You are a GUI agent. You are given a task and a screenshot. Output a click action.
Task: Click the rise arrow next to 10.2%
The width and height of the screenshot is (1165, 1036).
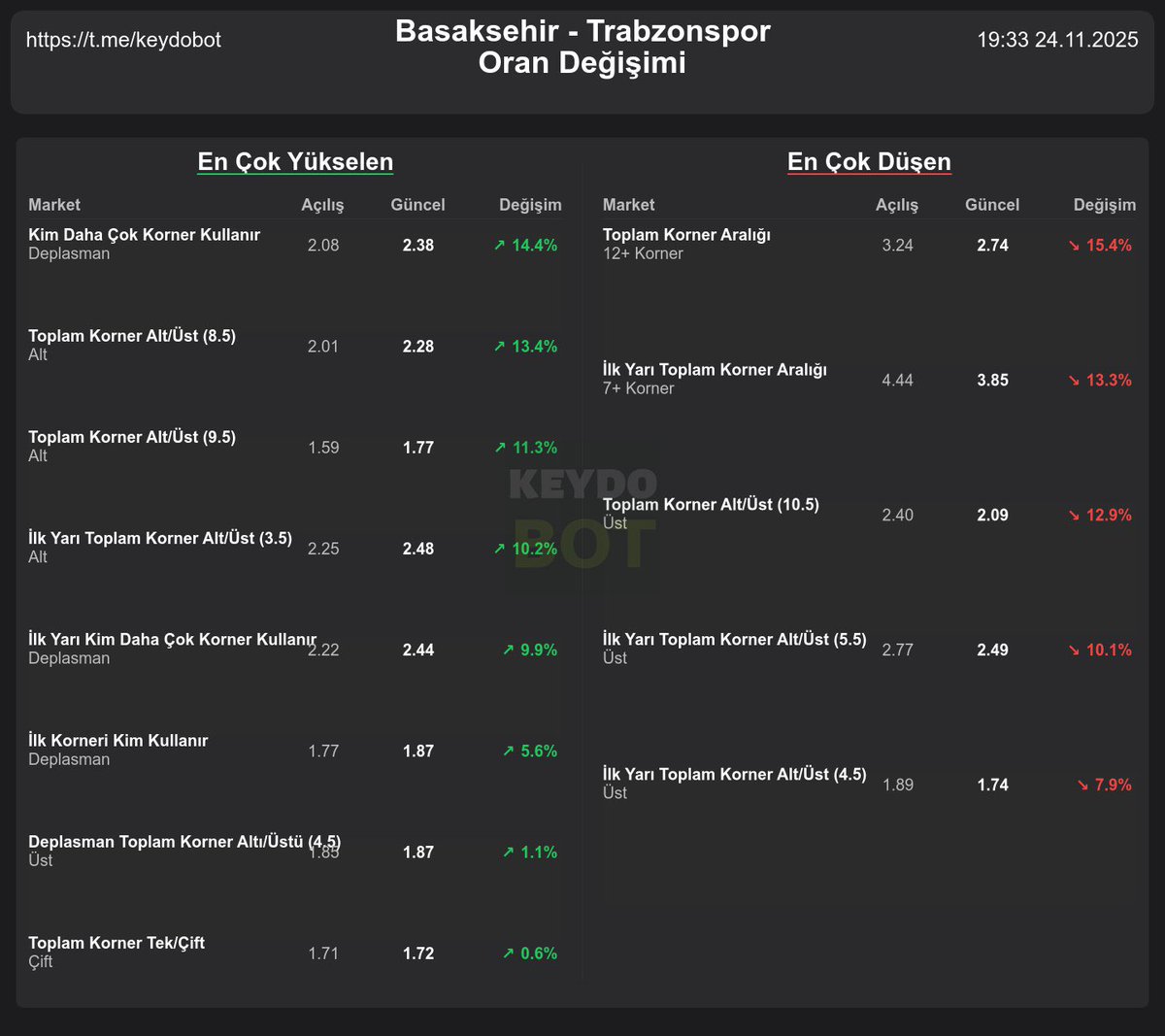pos(500,549)
